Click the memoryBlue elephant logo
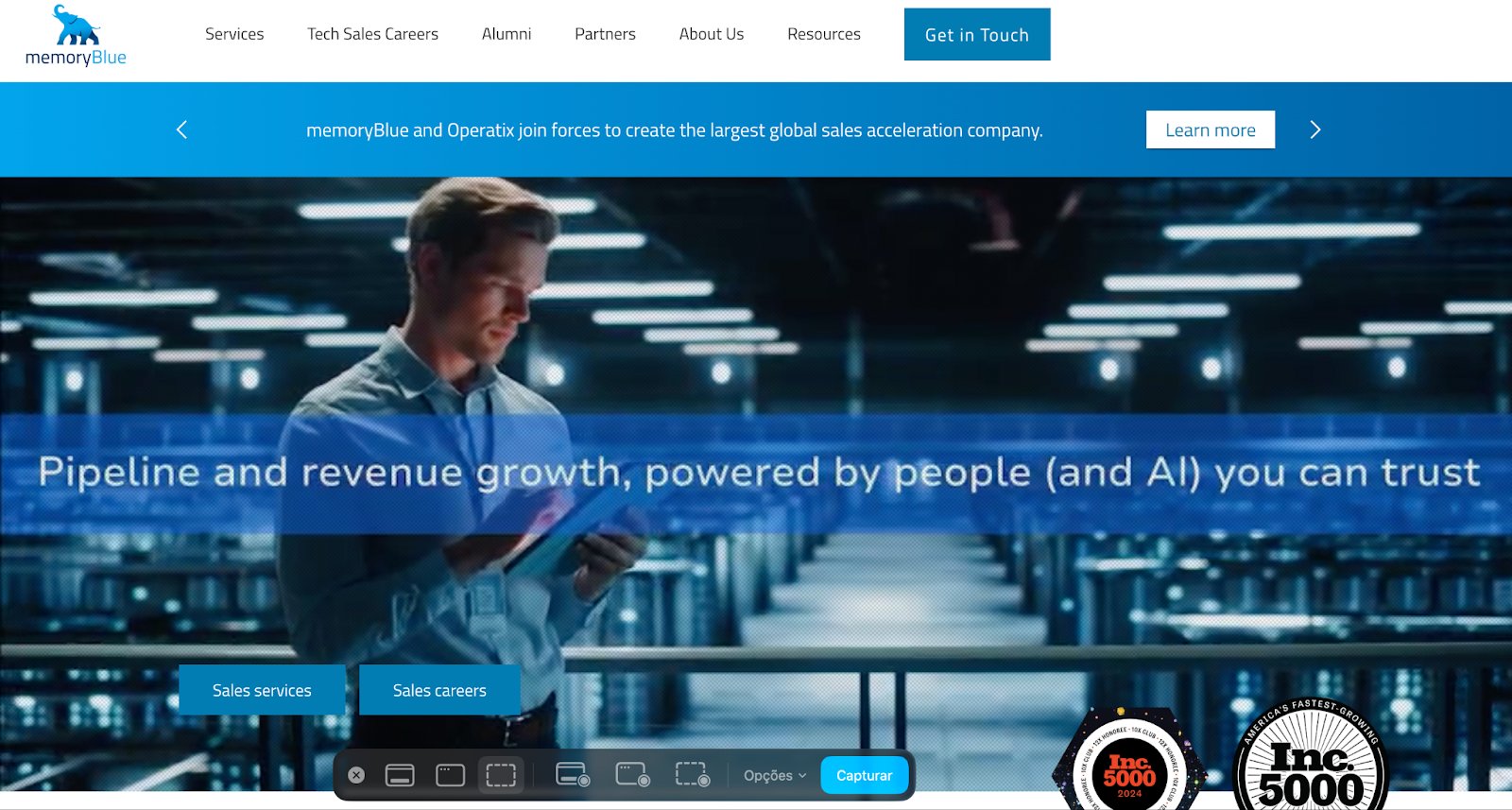The image size is (1512, 810). [76, 36]
